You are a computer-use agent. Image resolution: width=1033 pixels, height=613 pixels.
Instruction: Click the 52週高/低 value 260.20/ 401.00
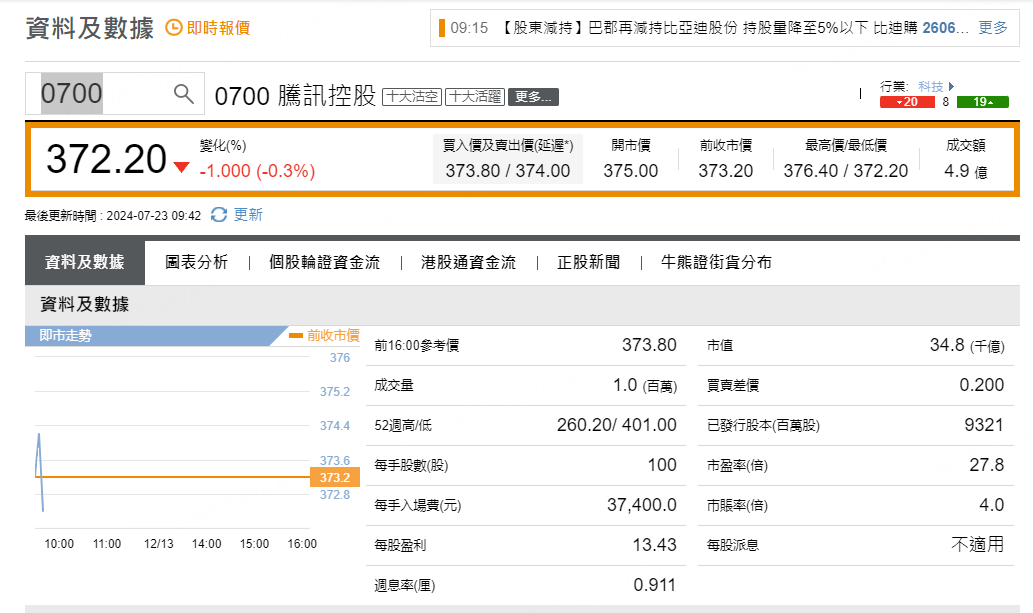pyautogui.click(x=617, y=425)
